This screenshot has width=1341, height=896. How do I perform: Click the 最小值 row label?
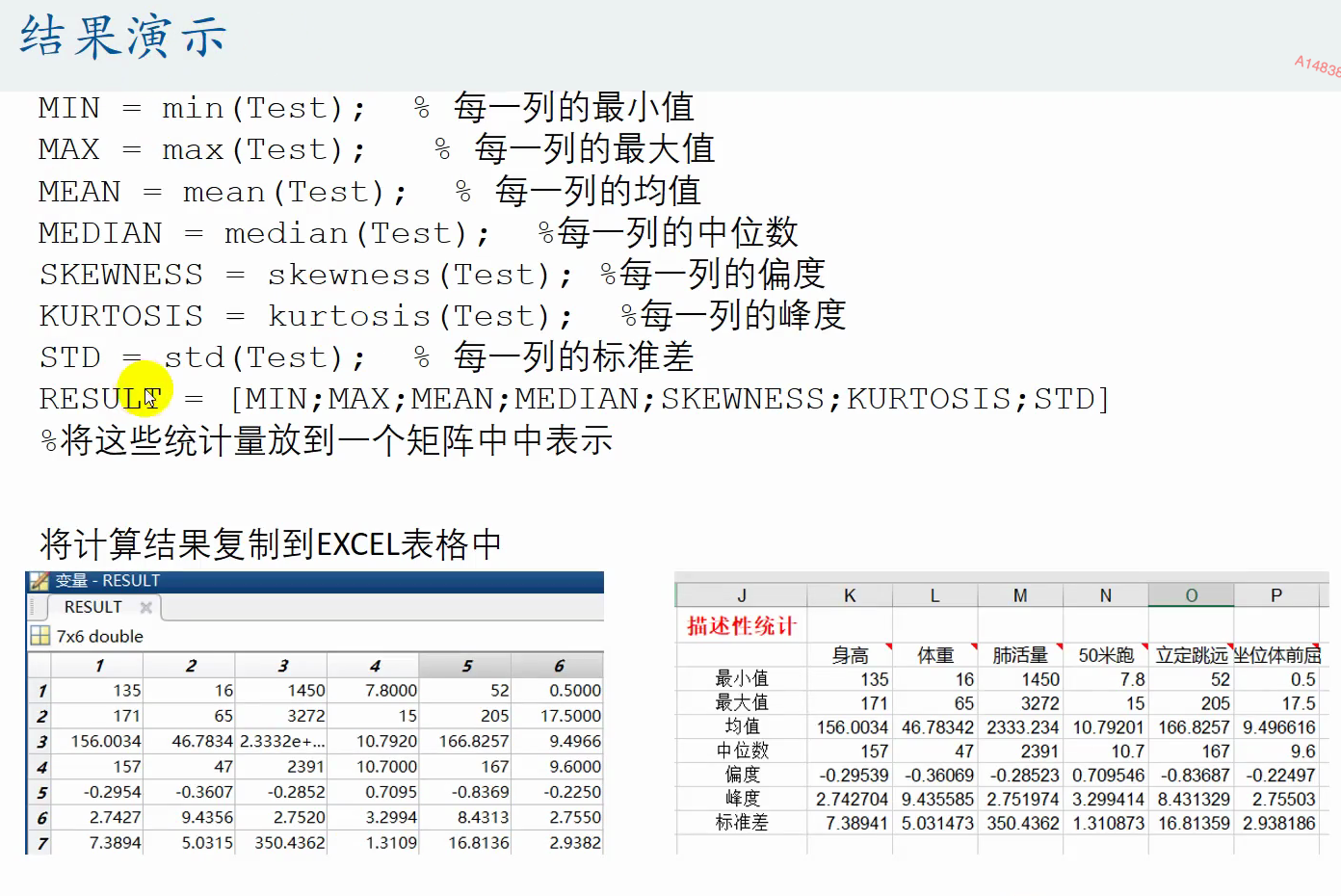click(742, 679)
